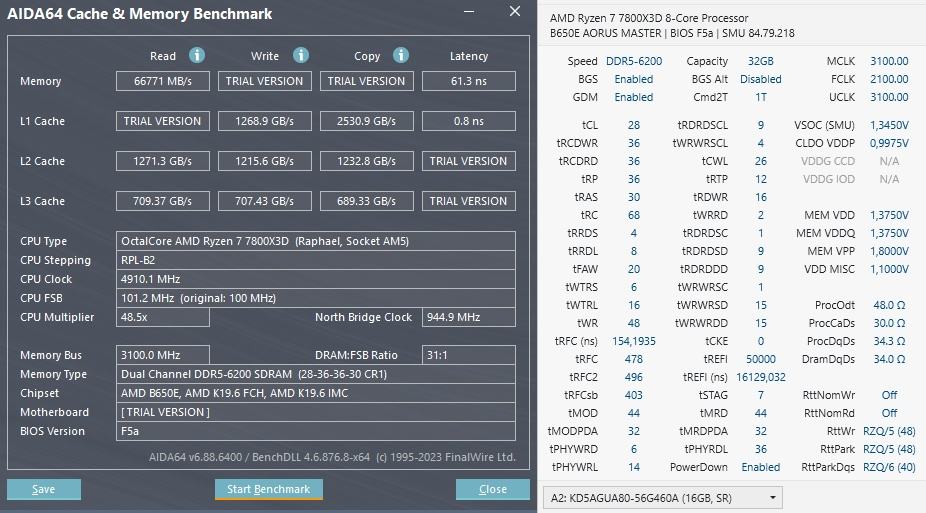Click GDM Enabled value
Screen dimensions: 926x513
click(x=634, y=97)
